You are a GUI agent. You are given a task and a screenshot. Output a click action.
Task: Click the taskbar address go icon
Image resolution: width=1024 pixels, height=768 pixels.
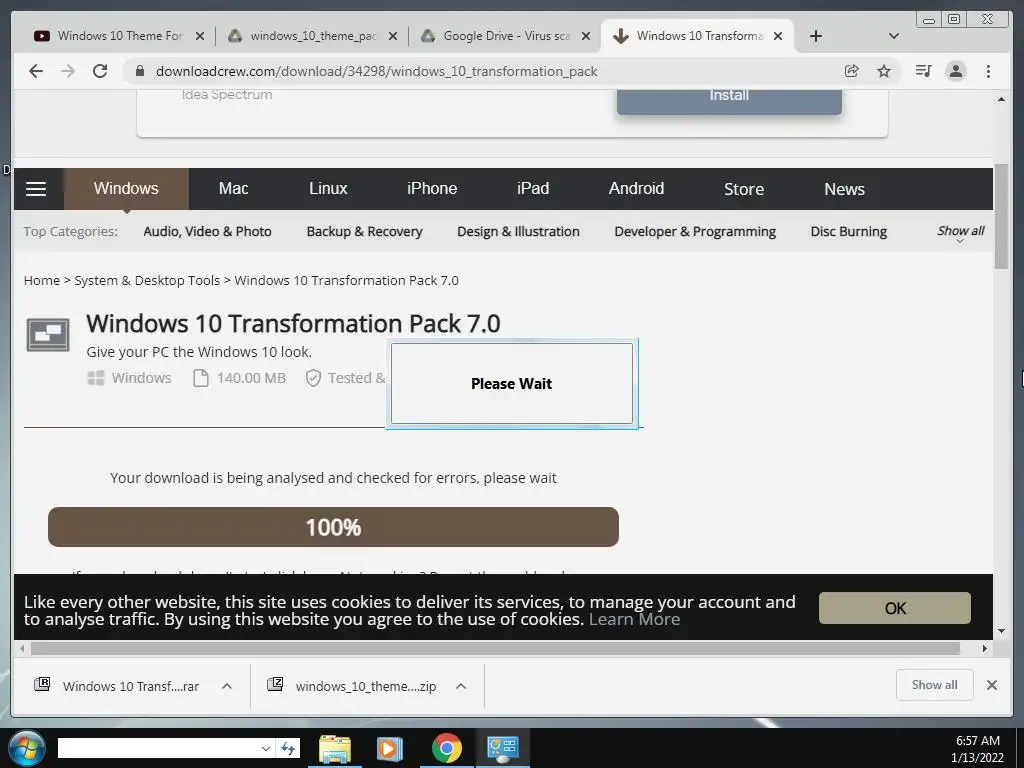[x=288, y=748]
